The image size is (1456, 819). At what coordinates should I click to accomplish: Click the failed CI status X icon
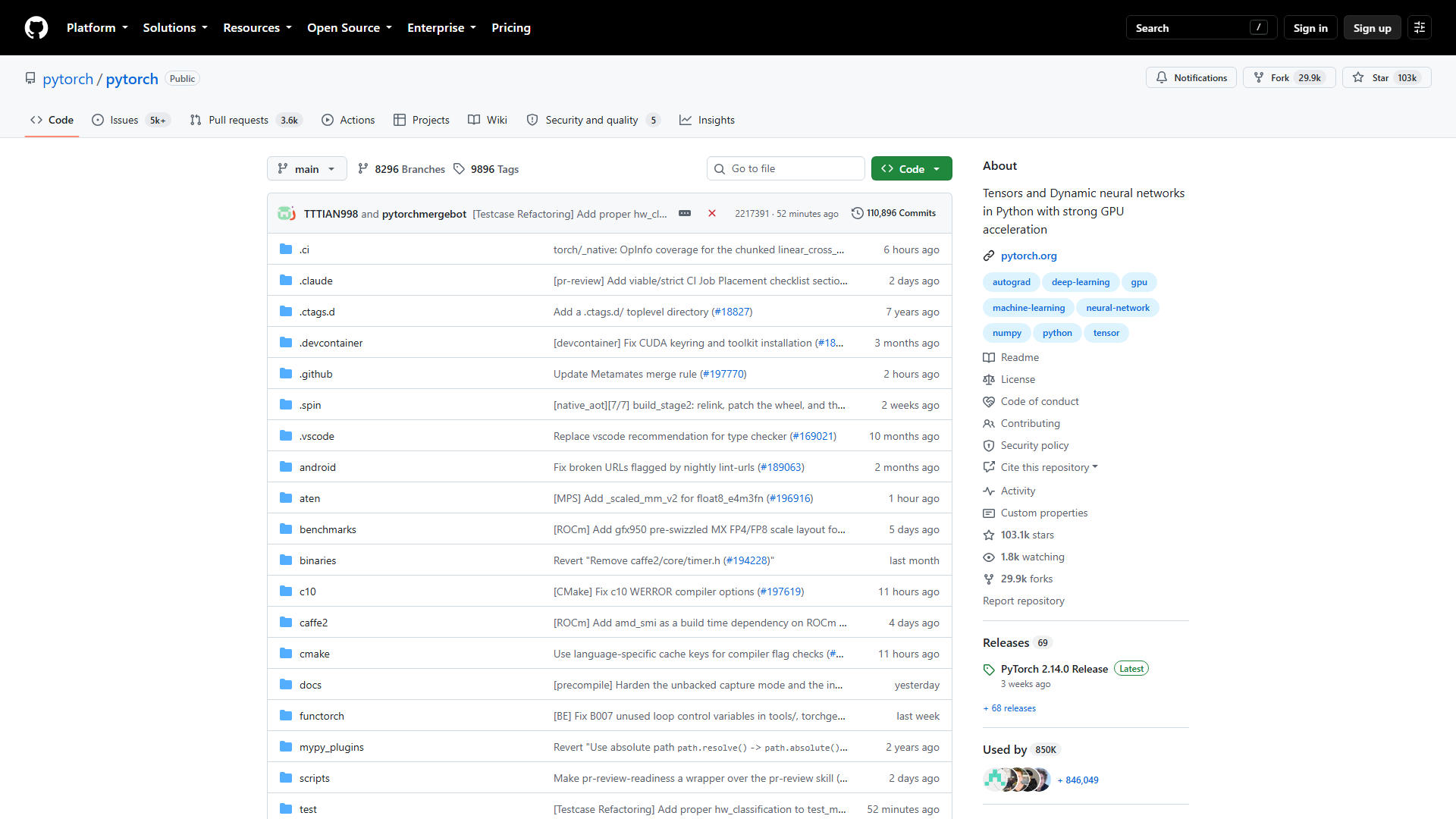[712, 214]
